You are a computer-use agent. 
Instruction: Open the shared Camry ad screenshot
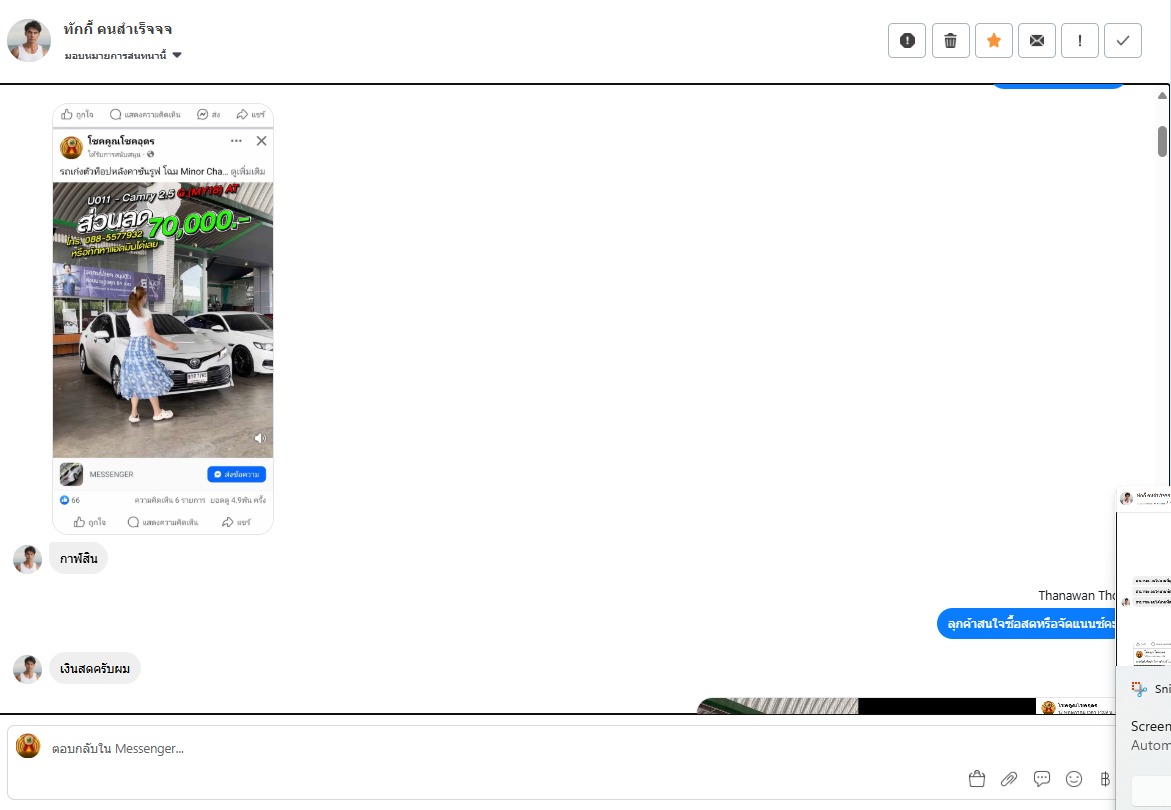coord(163,319)
